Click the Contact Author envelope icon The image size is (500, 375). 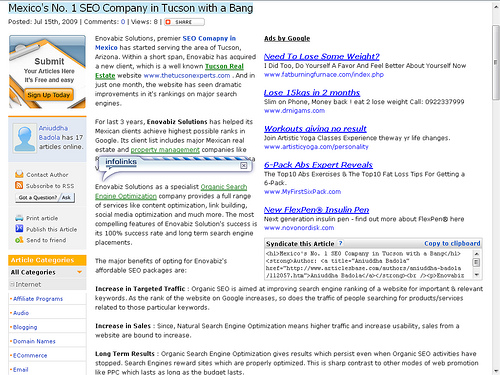[x=19, y=174]
